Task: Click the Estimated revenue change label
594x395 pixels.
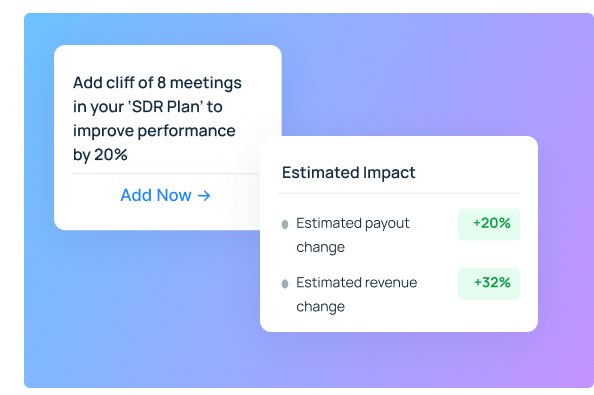Action: [x=356, y=294]
